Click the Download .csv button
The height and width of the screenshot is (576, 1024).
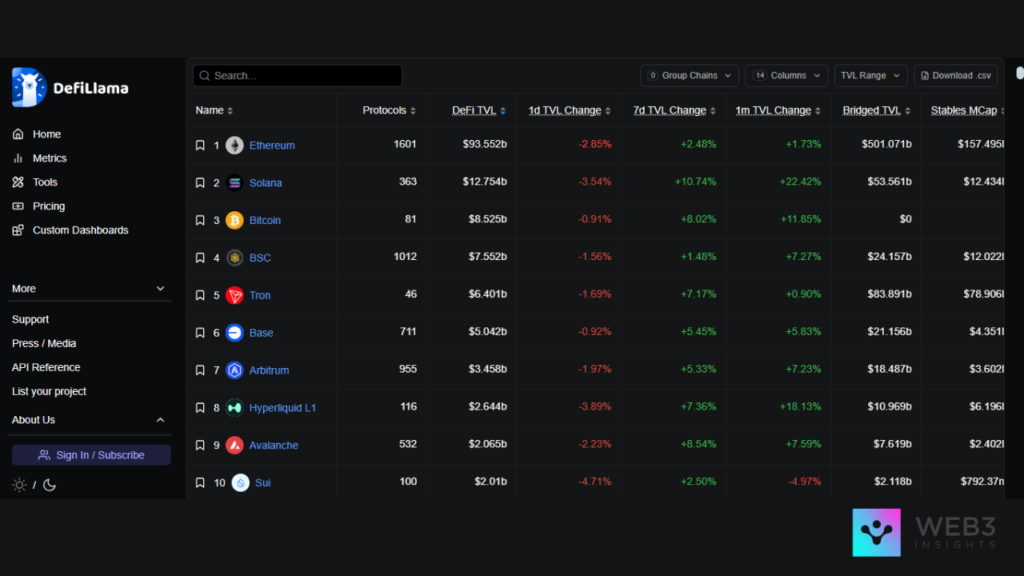955,76
